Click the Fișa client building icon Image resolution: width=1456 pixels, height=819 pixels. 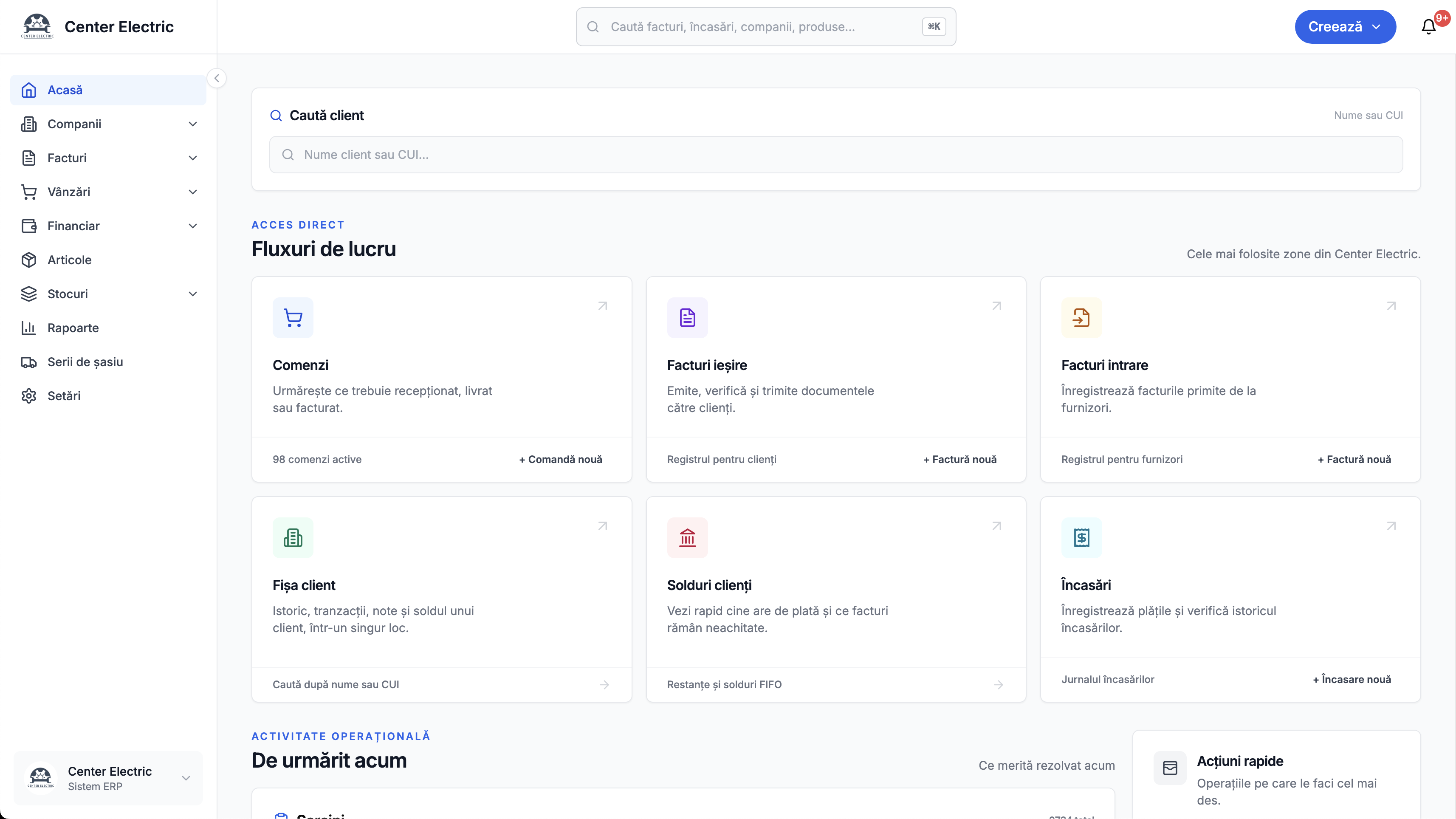point(293,537)
